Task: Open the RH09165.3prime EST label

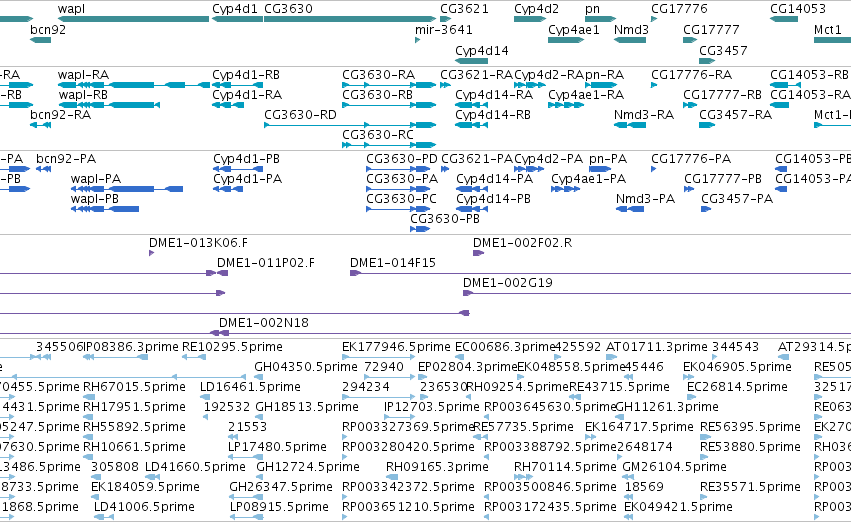Action: pos(437,467)
